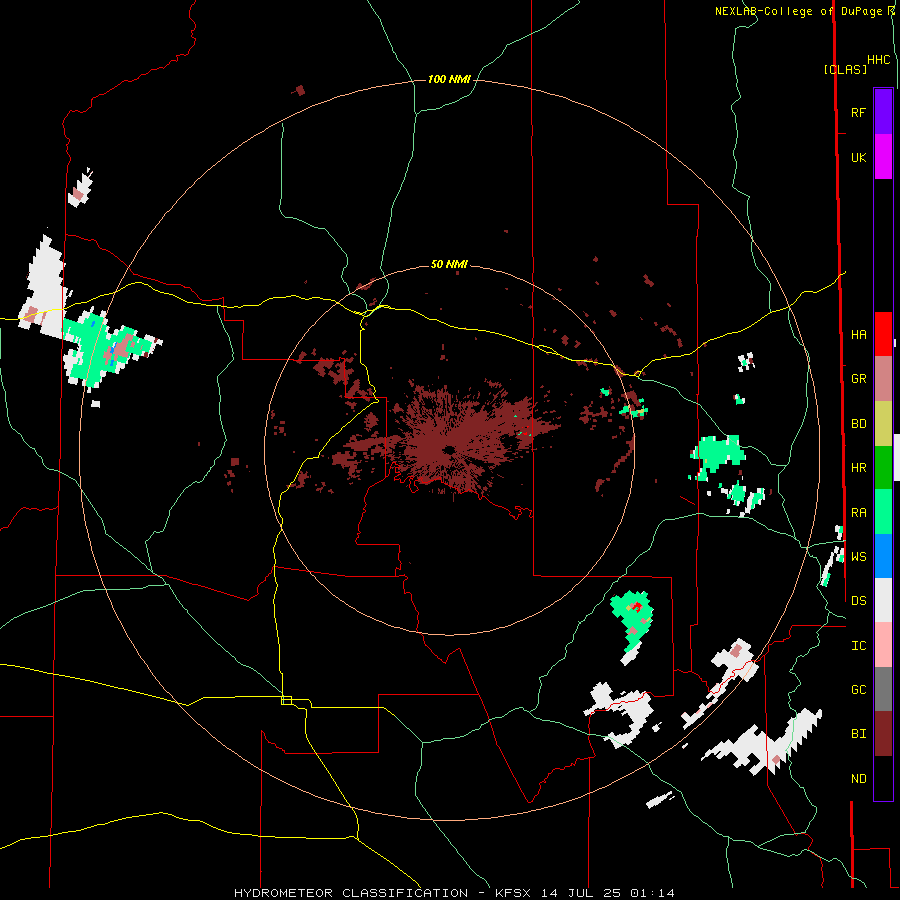900x900 pixels.
Task: Click the ND black legend swatch
Action: tap(883, 778)
